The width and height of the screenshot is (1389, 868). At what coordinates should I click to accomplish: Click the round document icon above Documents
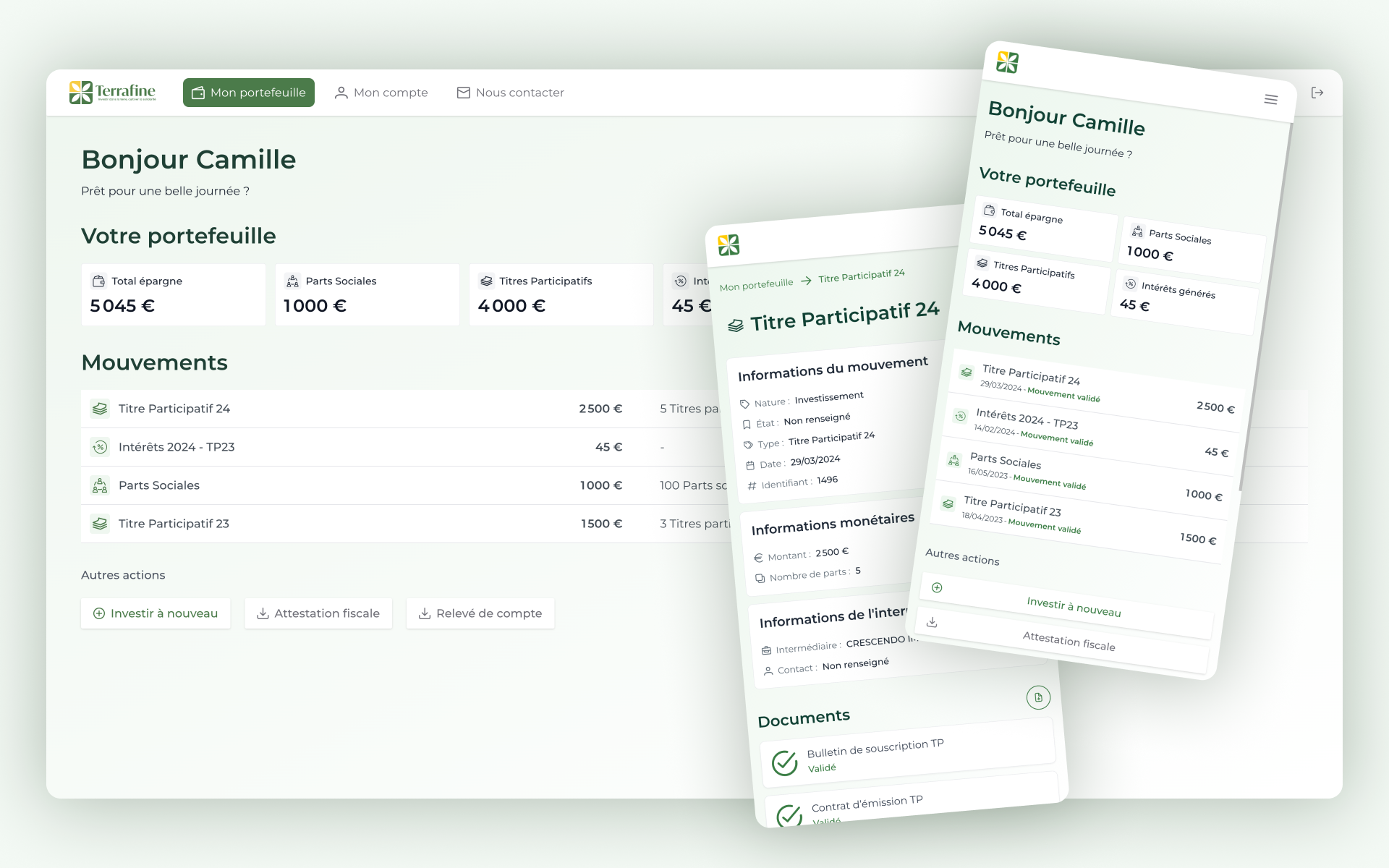click(x=1038, y=697)
